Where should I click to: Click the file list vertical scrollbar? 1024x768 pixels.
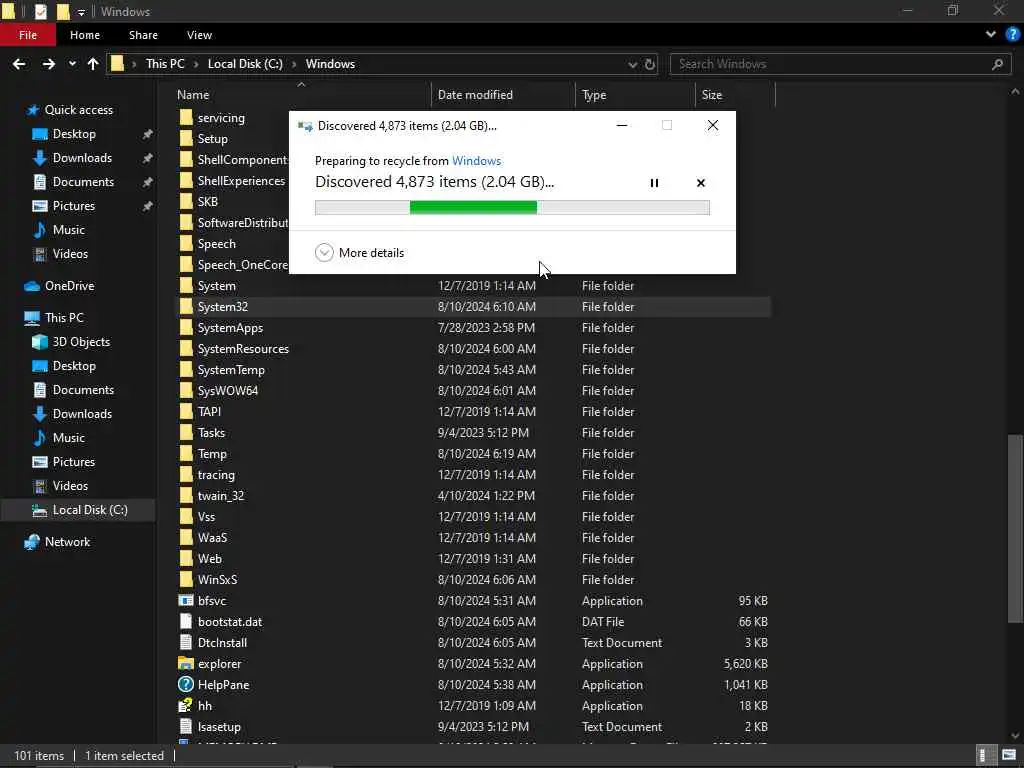(x=1016, y=528)
